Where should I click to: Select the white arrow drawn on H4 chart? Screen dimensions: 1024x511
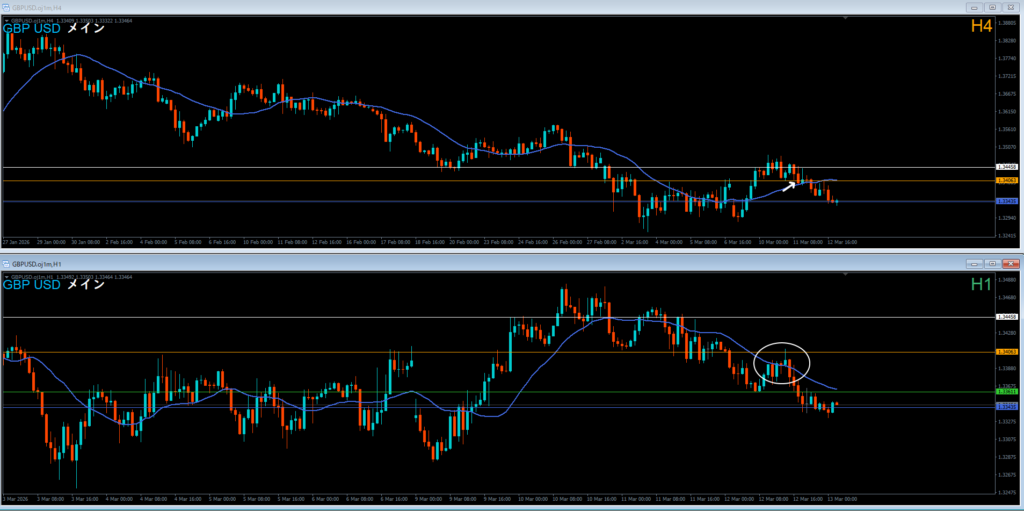coord(790,184)
